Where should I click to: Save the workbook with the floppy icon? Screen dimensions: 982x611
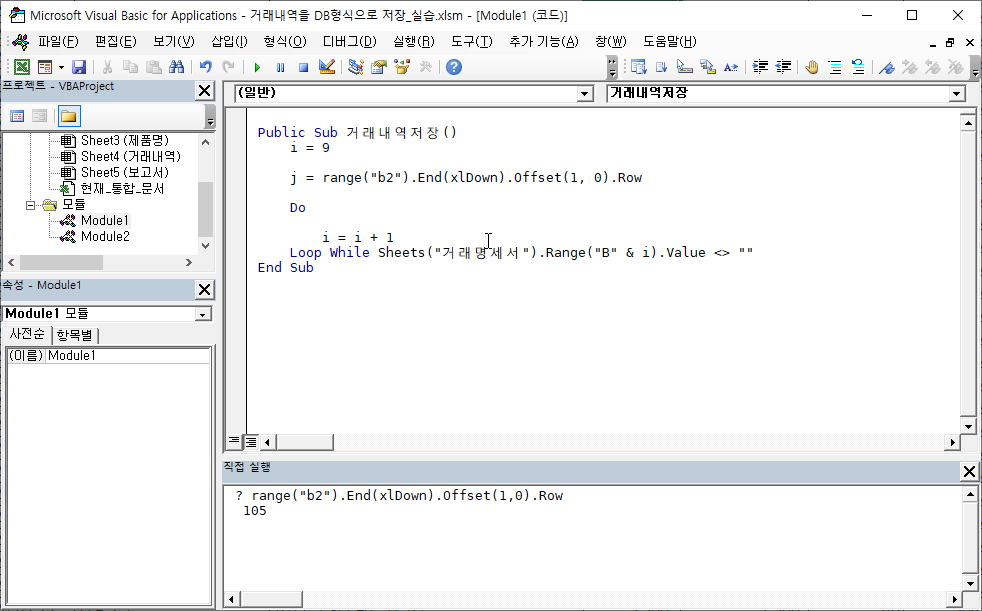(78, 67)
